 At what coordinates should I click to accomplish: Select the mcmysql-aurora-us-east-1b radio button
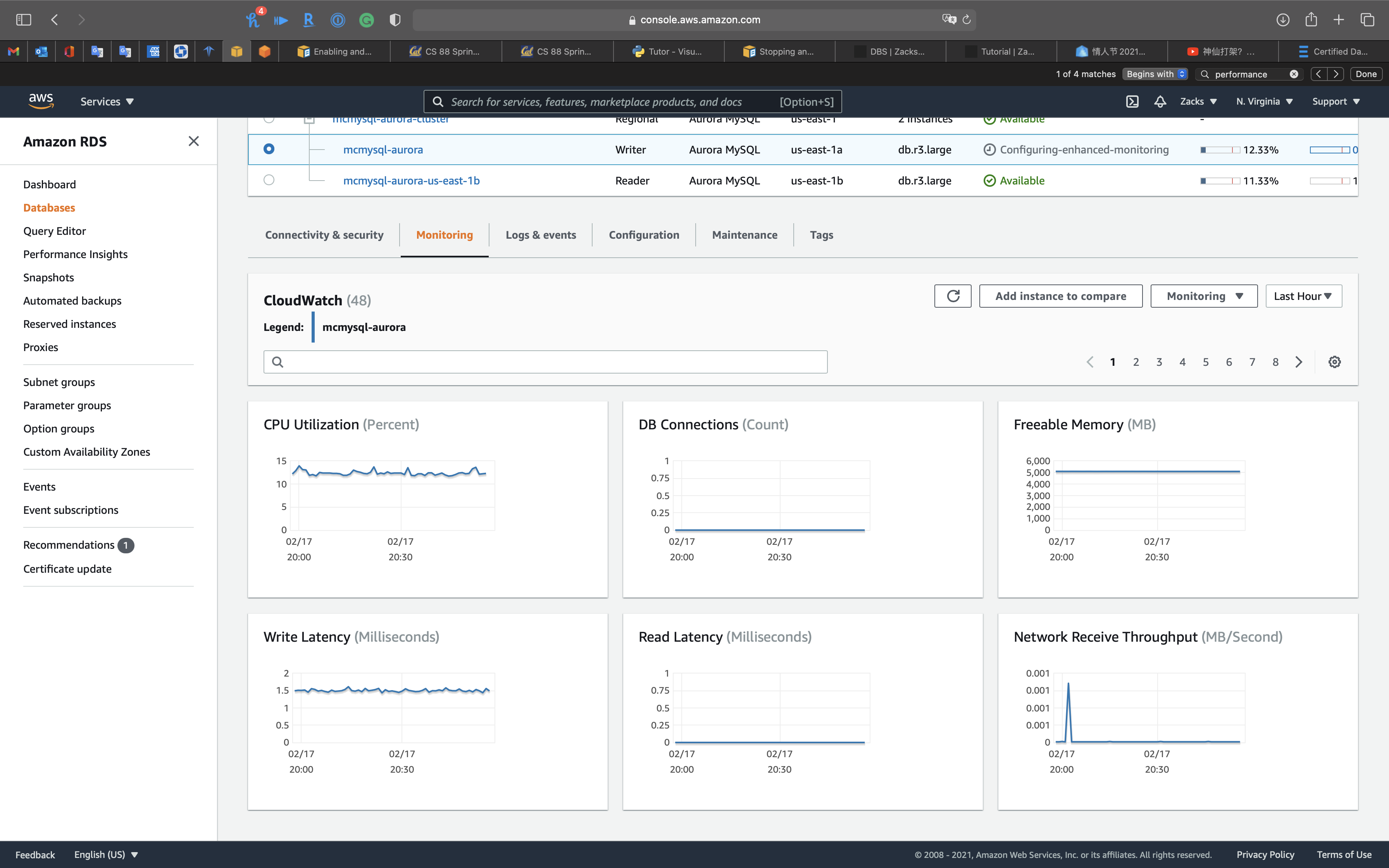click(269, 180)
